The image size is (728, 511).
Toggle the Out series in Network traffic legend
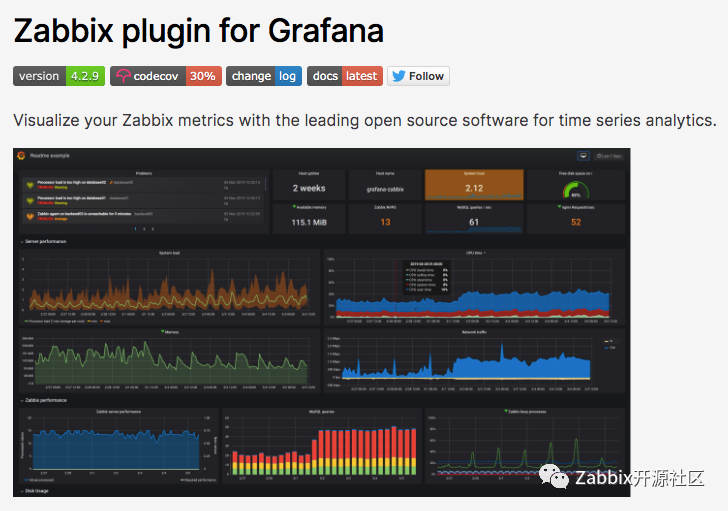point(610,347)
